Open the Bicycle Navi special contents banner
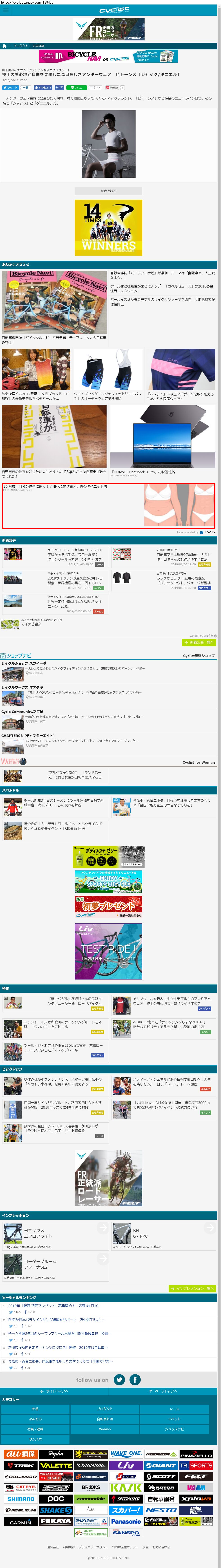The width and height of the screenshot is (221, 1568). click(108, 56)
